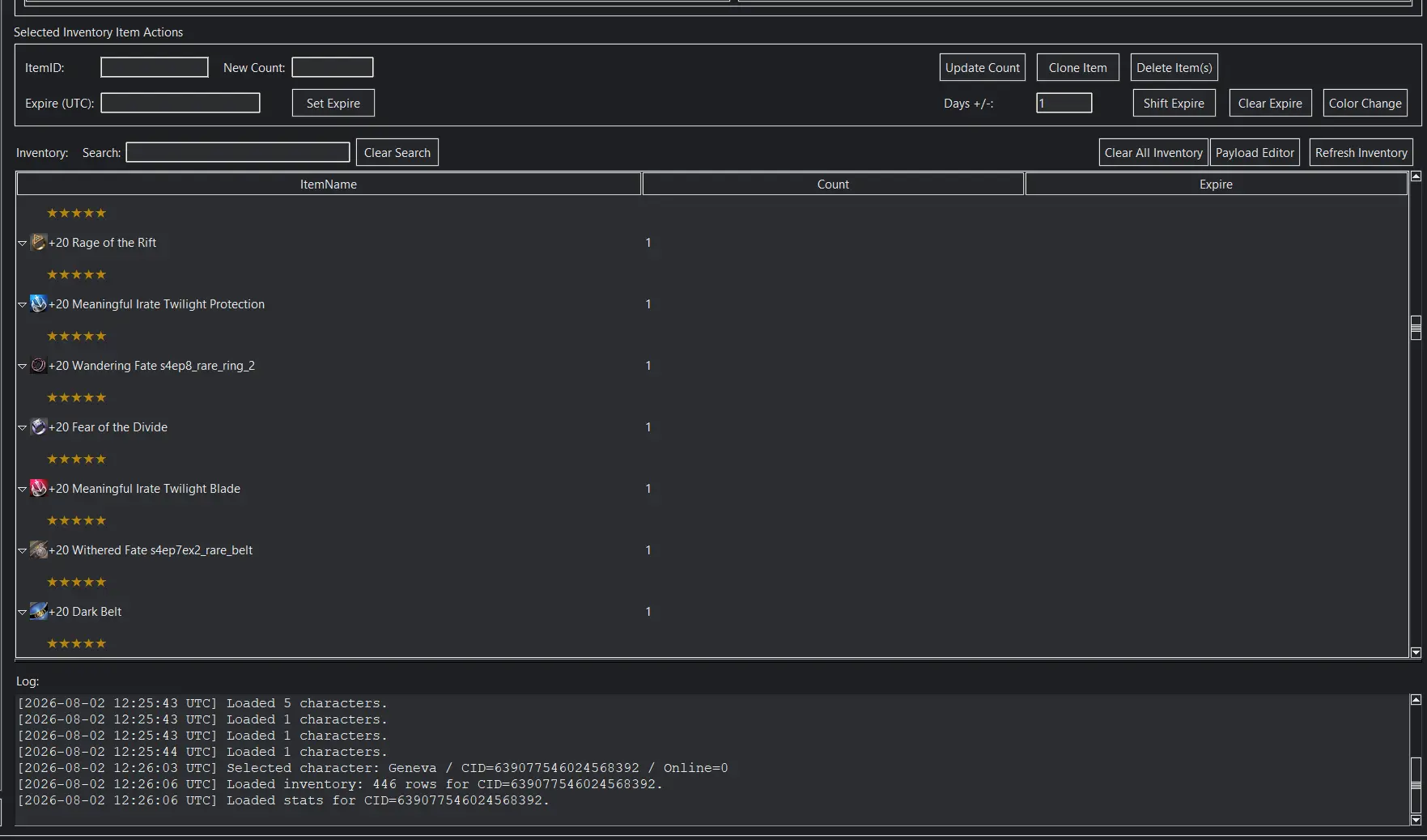Focus the New Count input field
This screenshot has height=840, width=1427.
332,67
